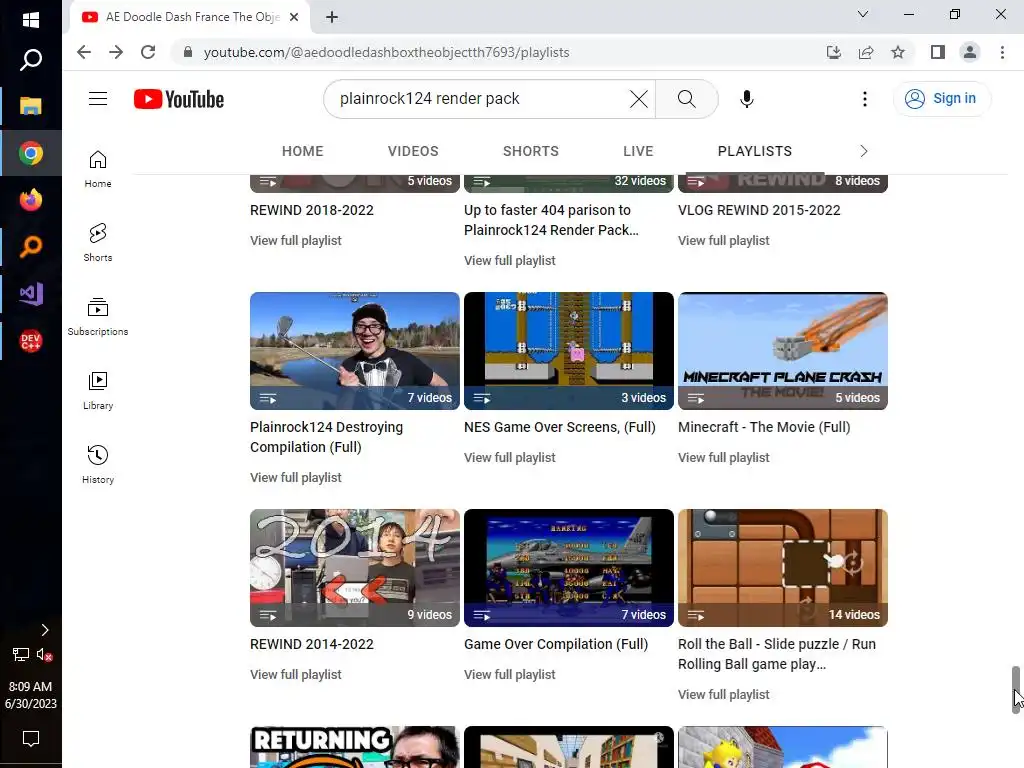This screenshot has width=1024, height=768.
Task: Click title Minecraft - The Movie (Full)
Action: click(x=764, y=427)
